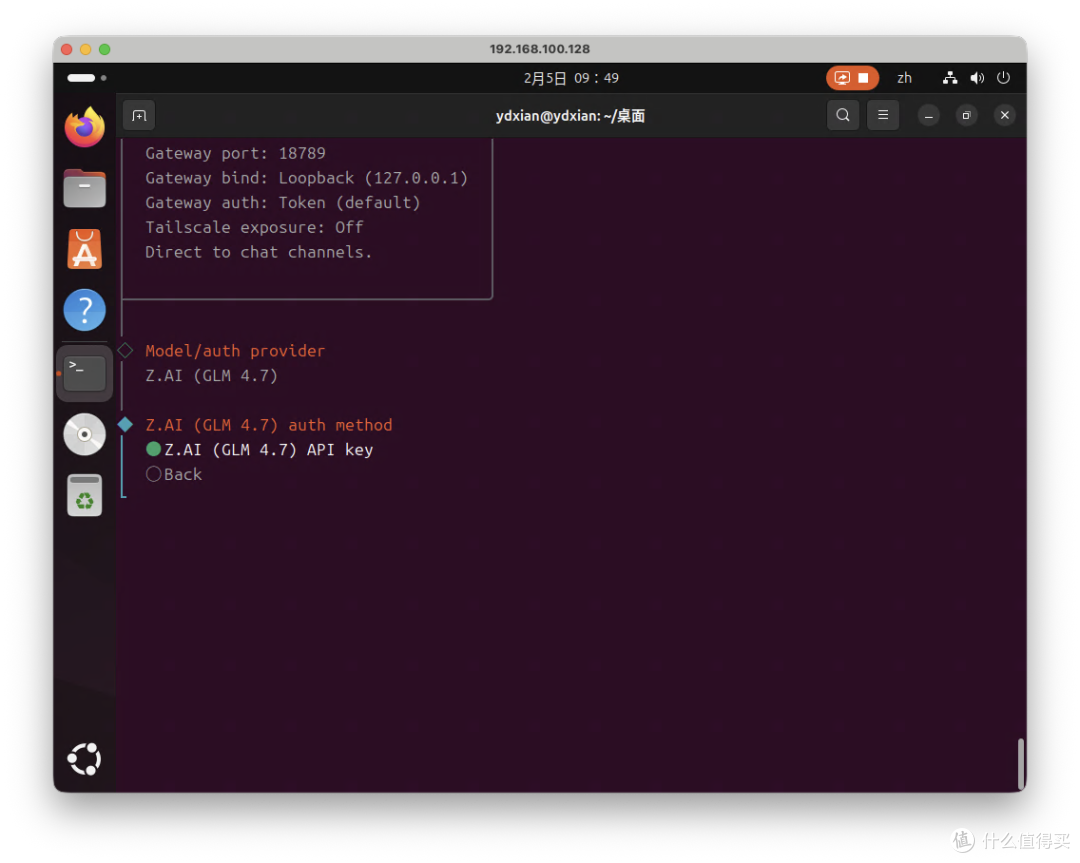Click the terminal vertical scrollbar

(1021, 764)
